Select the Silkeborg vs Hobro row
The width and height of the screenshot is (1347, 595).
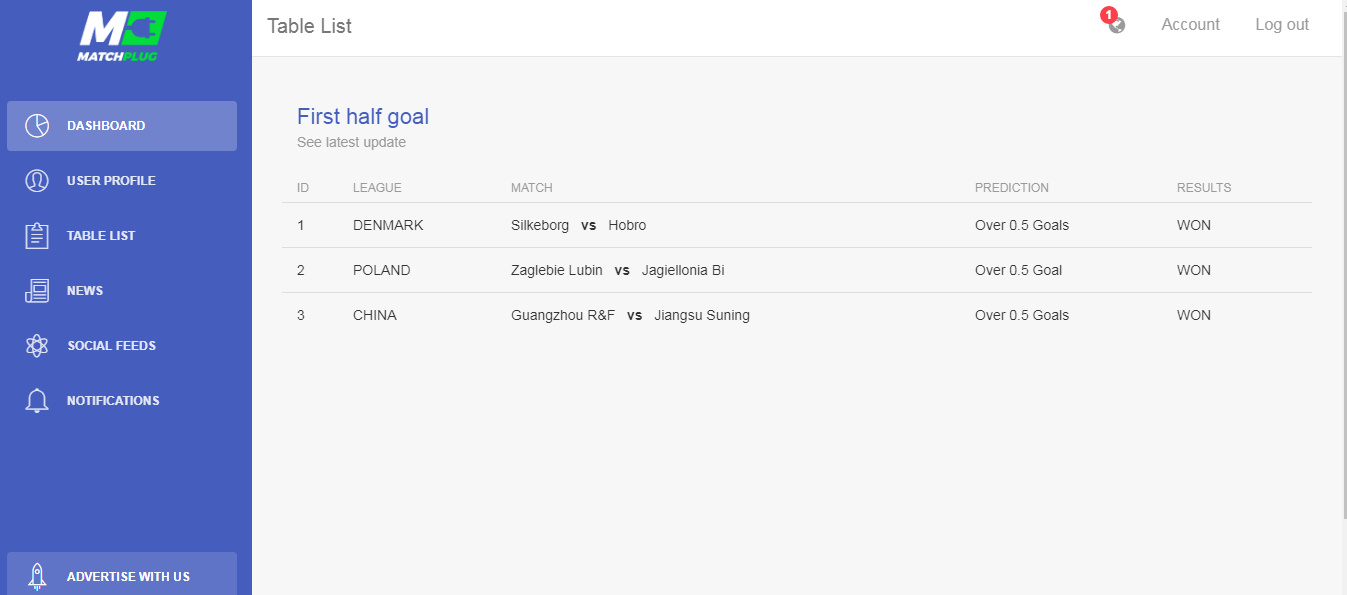(797, 225)
